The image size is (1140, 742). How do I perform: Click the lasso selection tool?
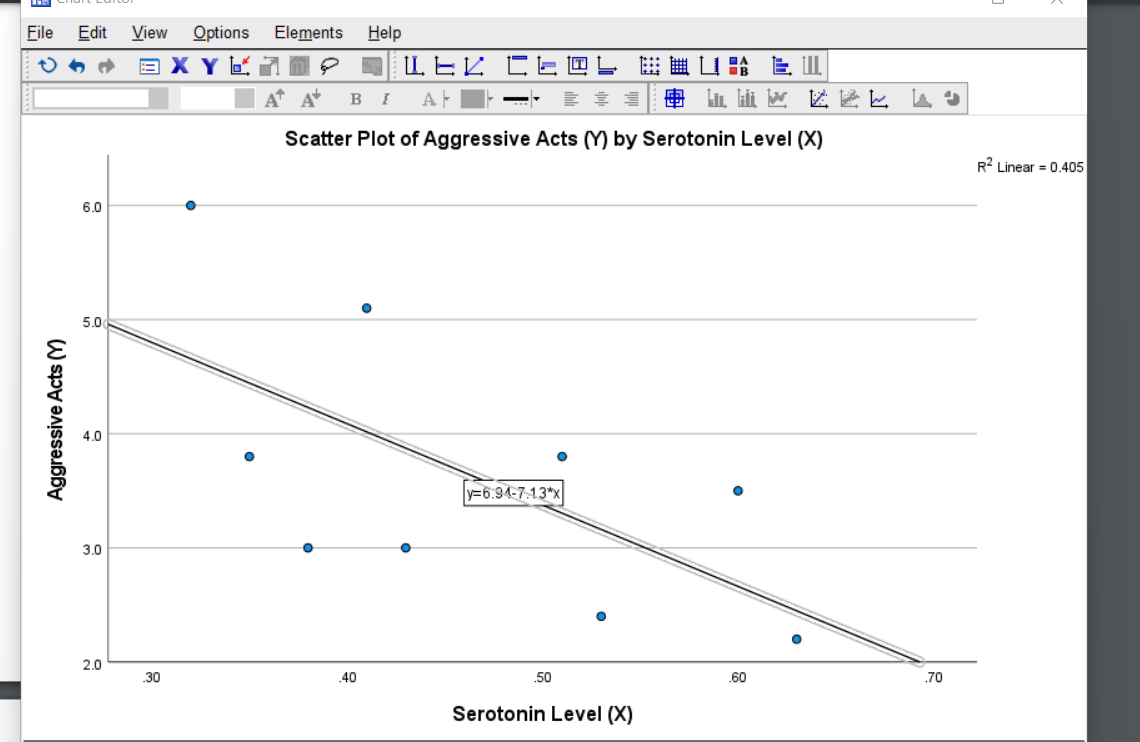click(329, 66)
